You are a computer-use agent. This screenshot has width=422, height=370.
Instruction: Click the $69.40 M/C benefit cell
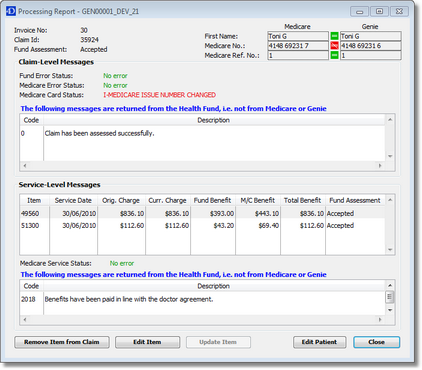pyautogui.click(x=258, y=226)
